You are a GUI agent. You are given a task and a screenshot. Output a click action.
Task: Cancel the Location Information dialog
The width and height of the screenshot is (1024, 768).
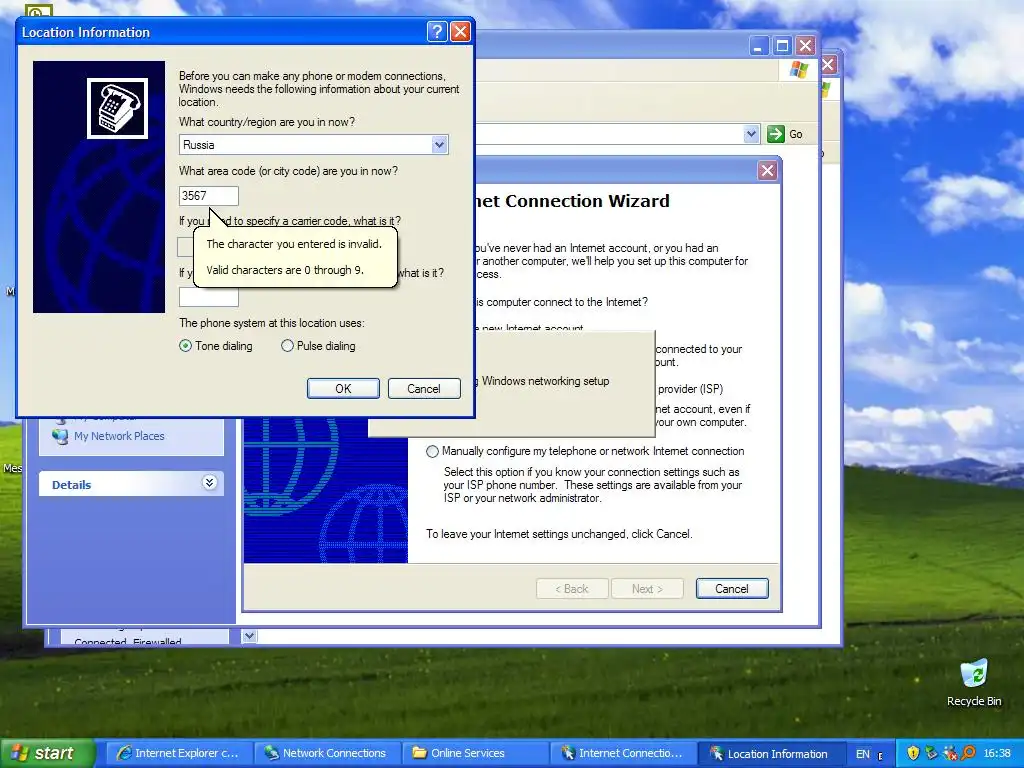424,389
